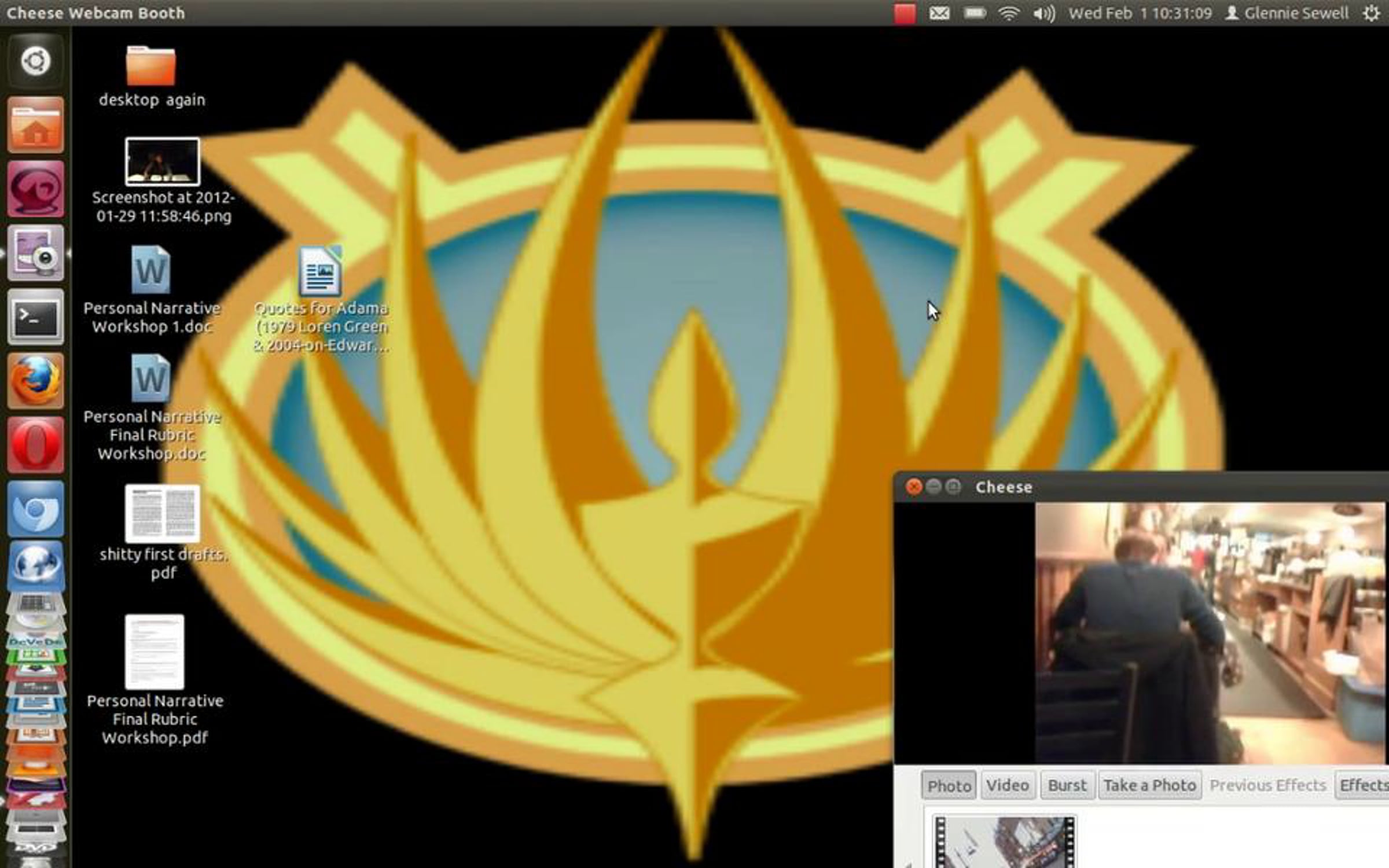
Task: Open the sound volume indicator
Action: click(1043, 13)
